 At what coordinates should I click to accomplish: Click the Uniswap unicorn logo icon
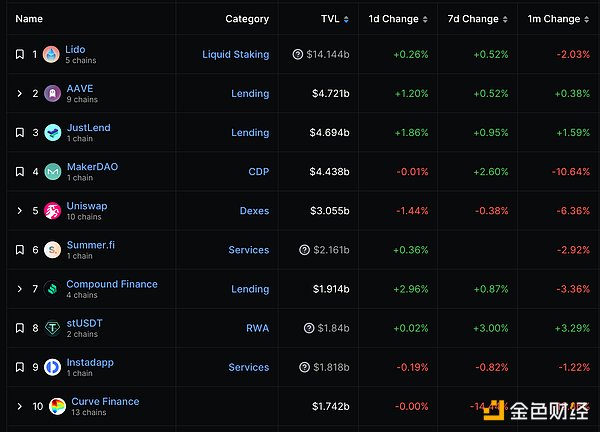click(52, 211)
